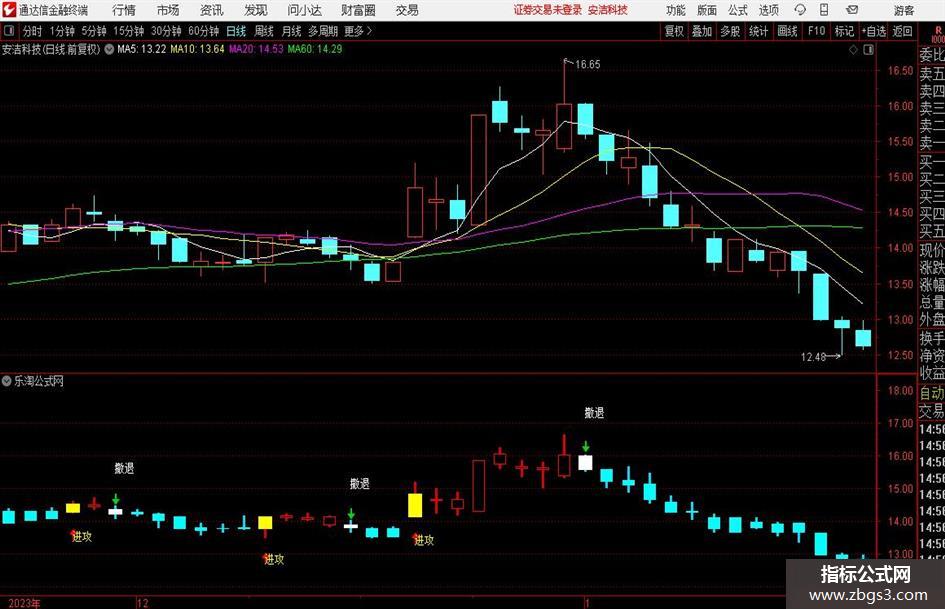Screen dimensions: 945x609
Task: Open the 版面 menu
Action: pyautogui.click(x=707, y=10)
